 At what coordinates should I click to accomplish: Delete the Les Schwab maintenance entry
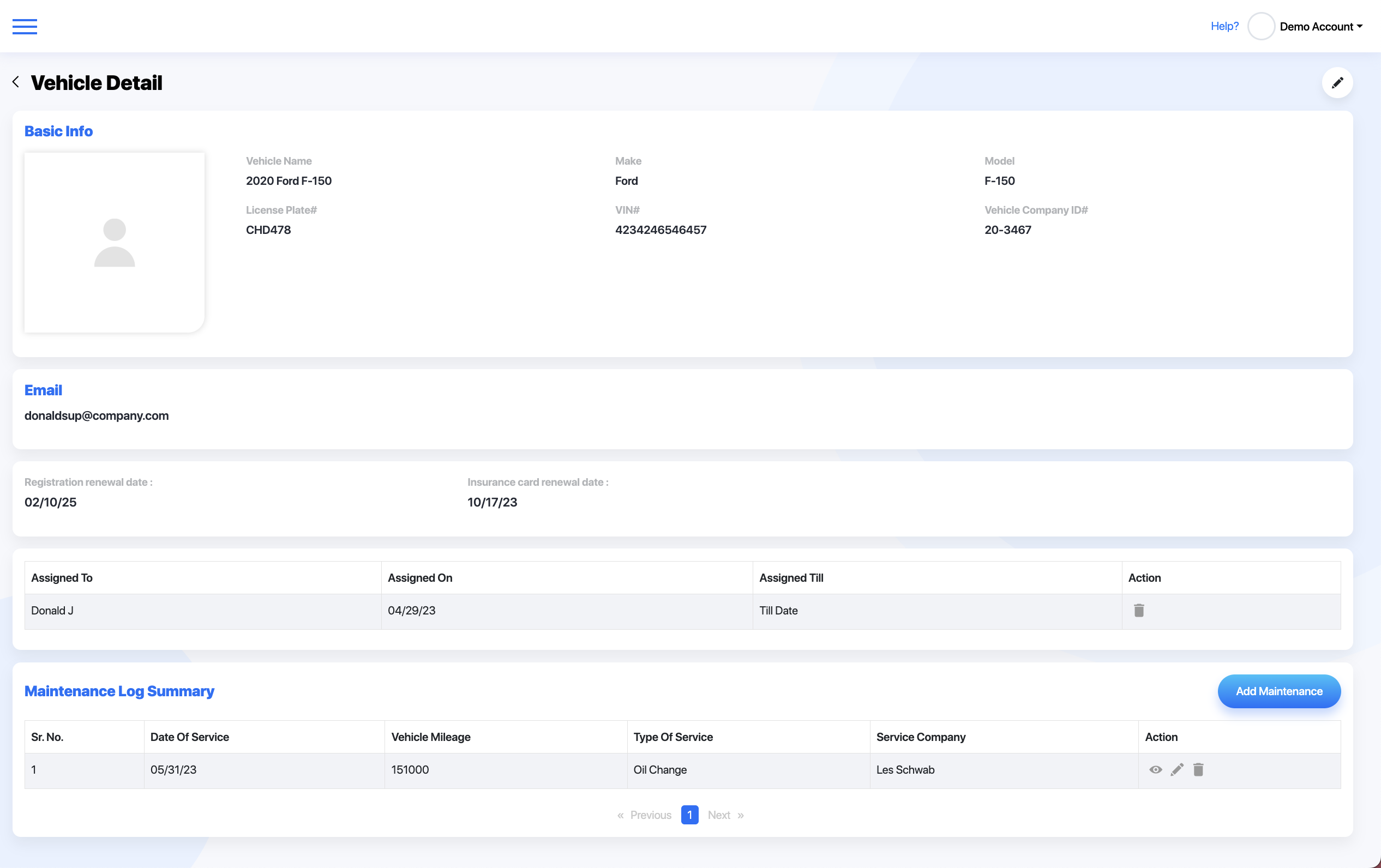tap(1198, 769)
